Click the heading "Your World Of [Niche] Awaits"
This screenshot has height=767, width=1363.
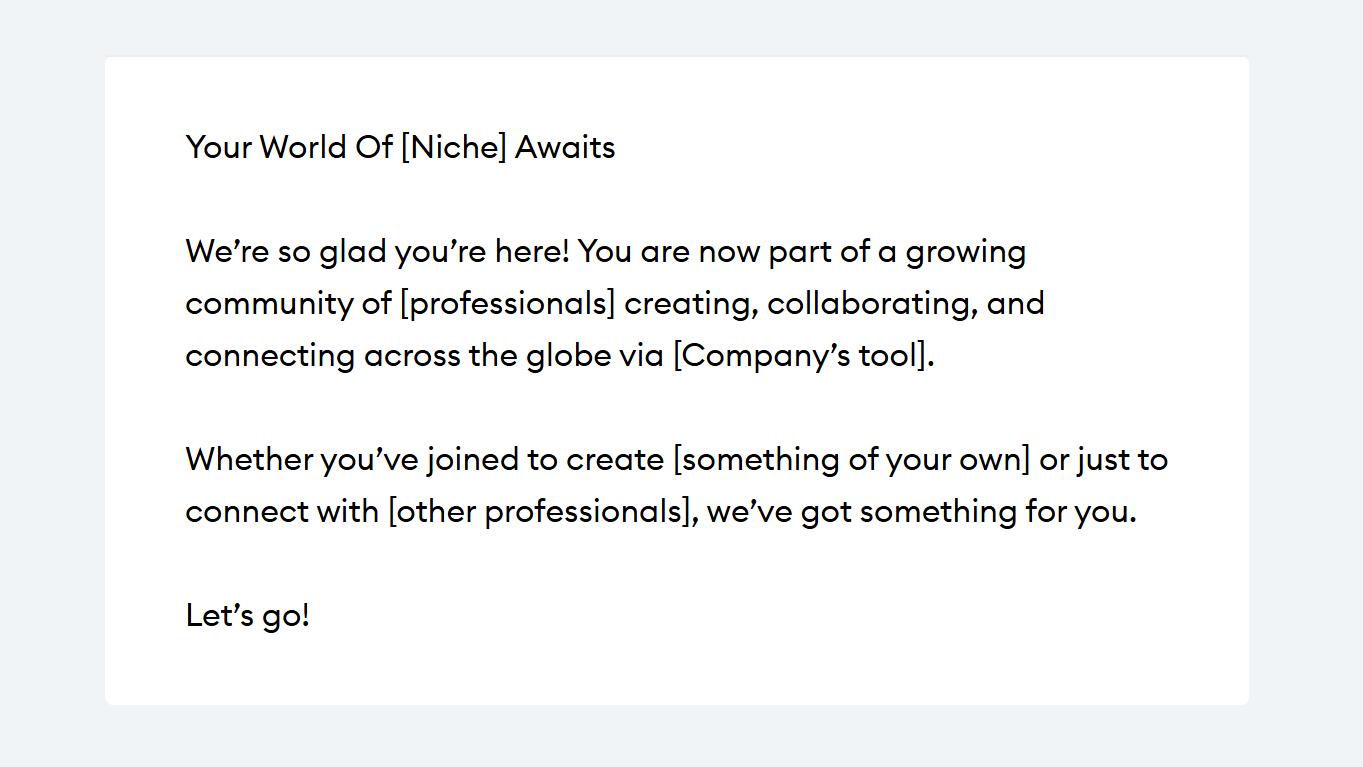(400, 148)
